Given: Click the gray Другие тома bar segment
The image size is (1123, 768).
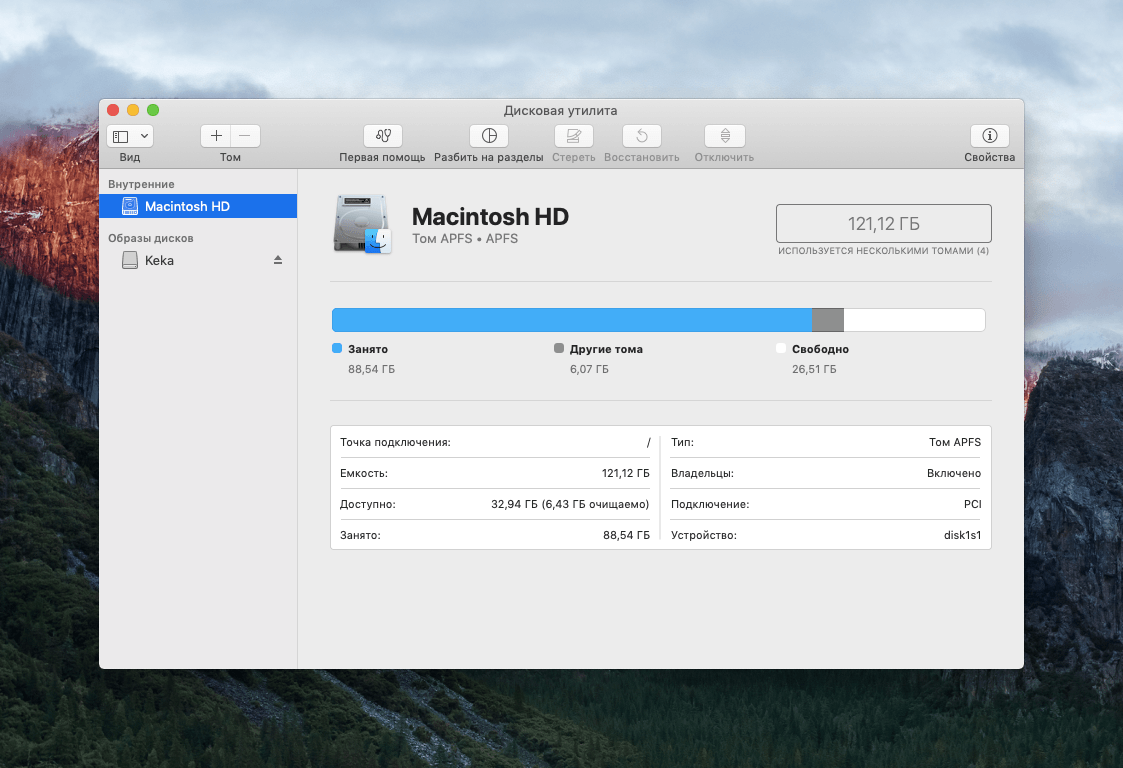Looking at the screenshot, I should click(828, 320).
